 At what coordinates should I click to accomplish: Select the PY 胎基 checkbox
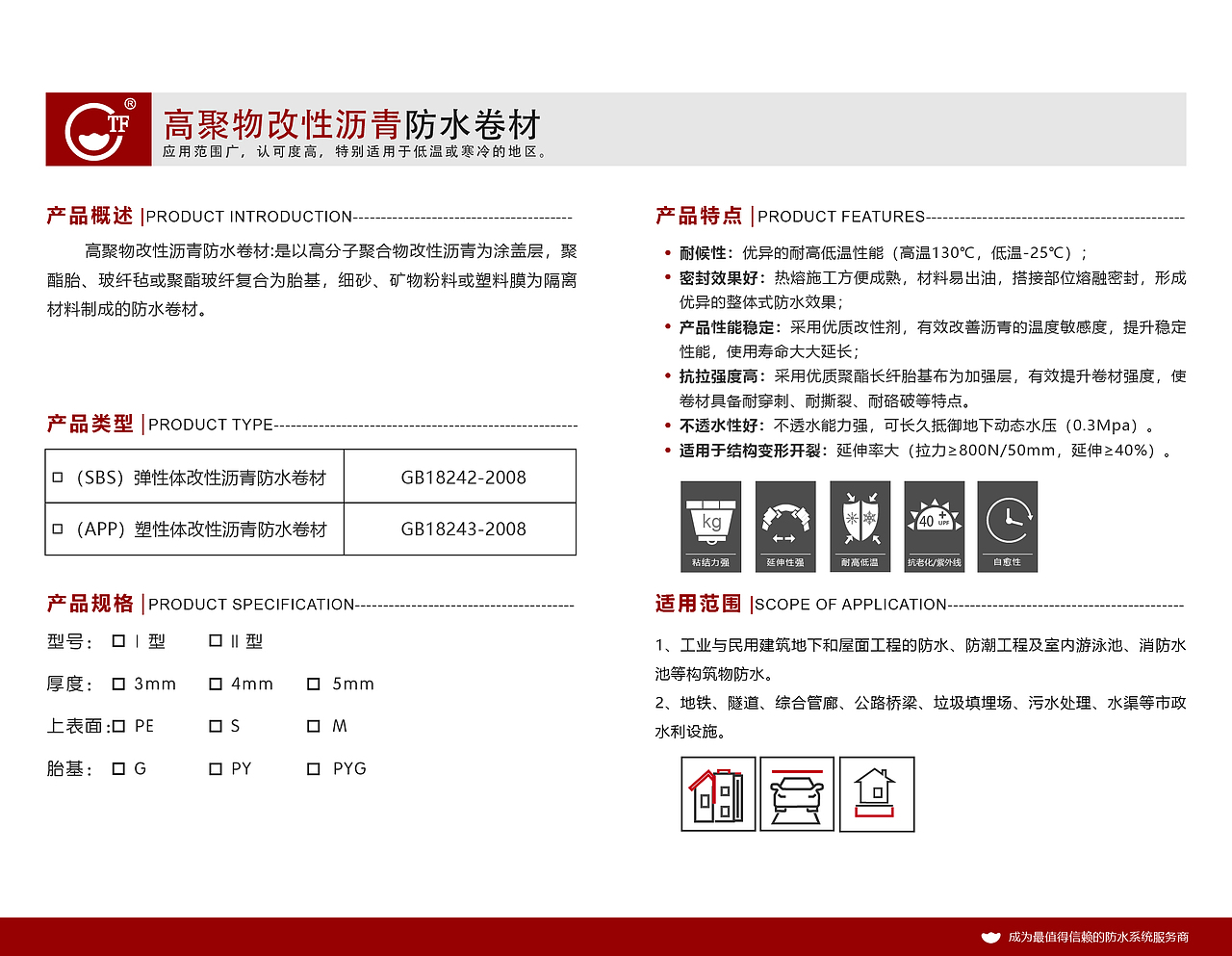216,767
